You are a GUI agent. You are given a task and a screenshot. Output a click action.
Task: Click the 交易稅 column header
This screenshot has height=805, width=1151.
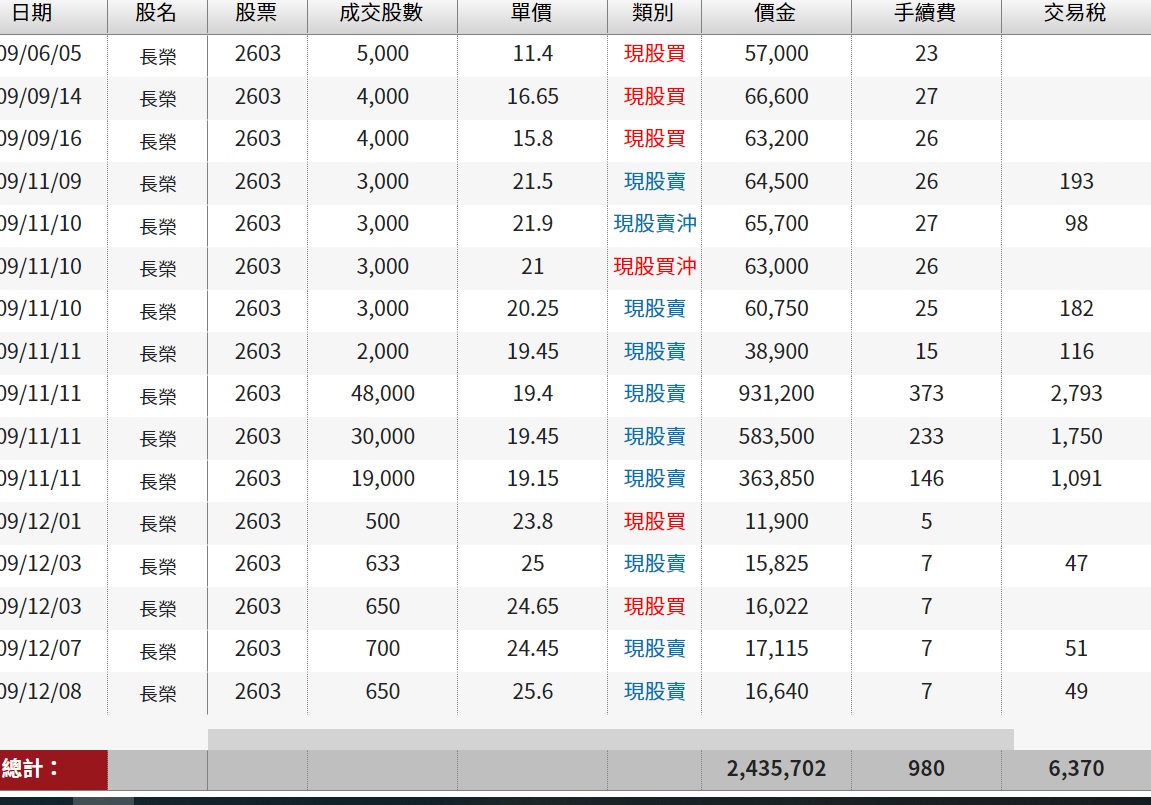pyautogui.click(x=1076, y=12)
